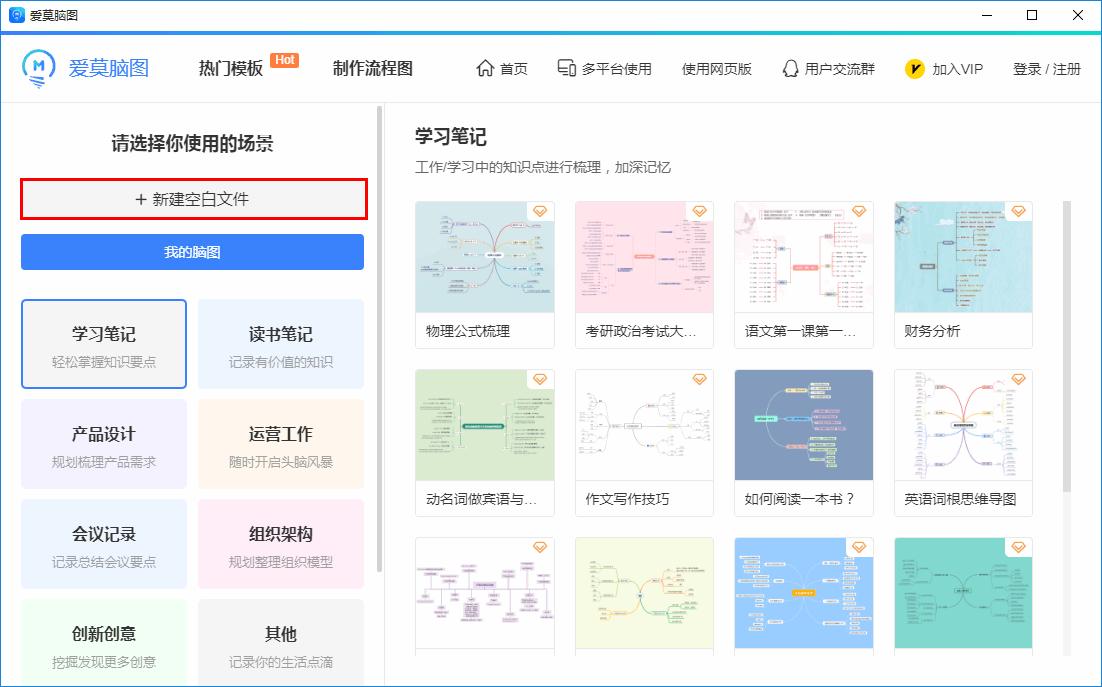Click the multi-platform device icon
The width and height of the screenshot is (1102, 687).
566,67
